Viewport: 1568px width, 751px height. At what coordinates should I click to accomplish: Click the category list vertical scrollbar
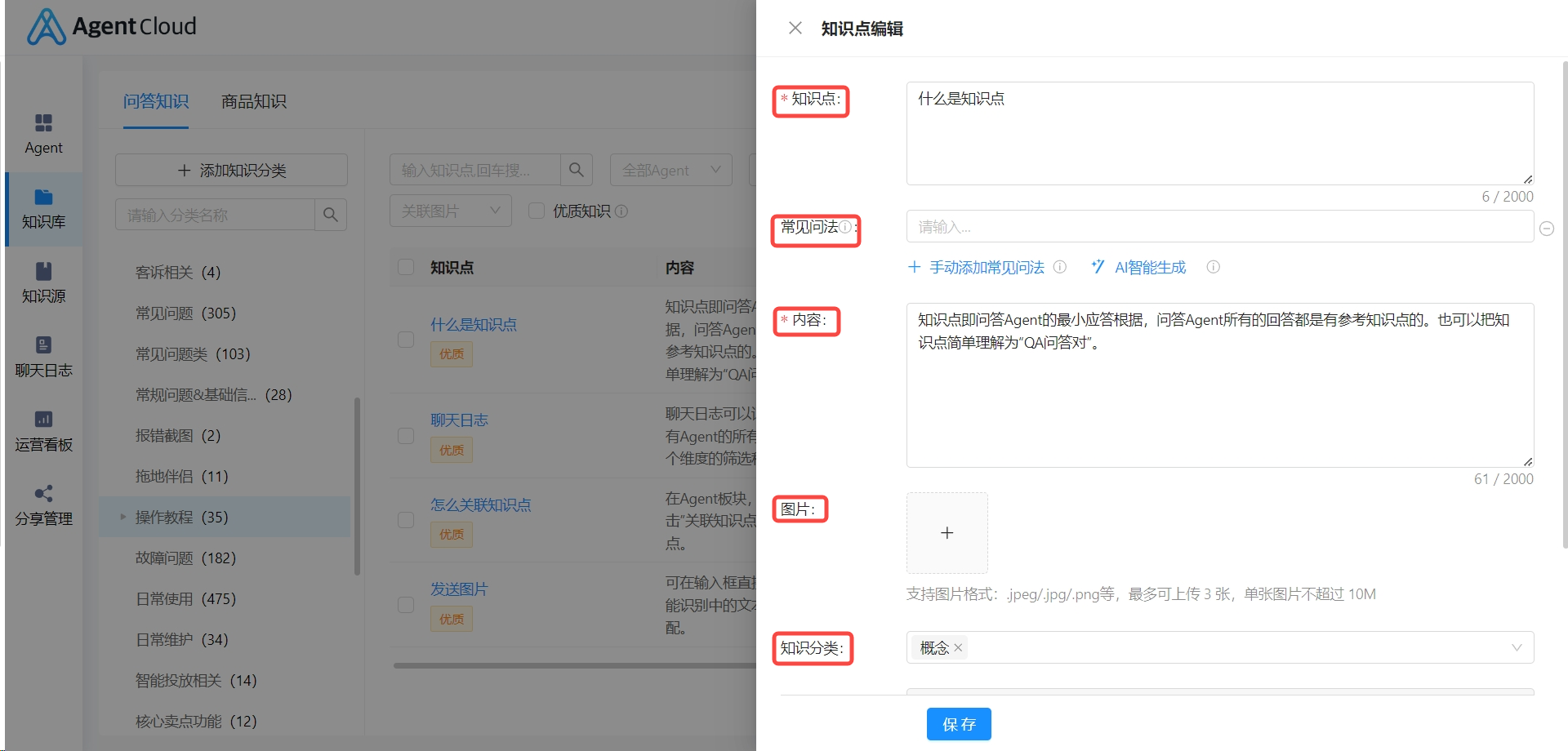pyautogui.click(x=357, y=487)
